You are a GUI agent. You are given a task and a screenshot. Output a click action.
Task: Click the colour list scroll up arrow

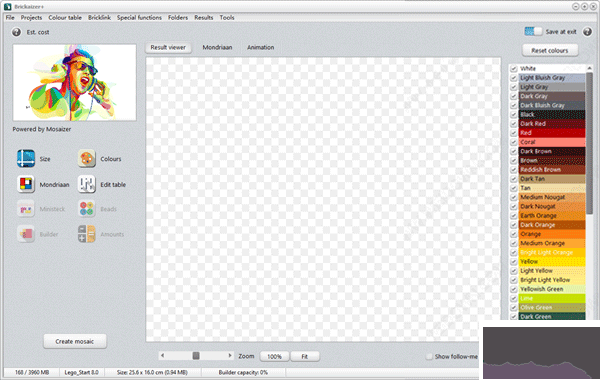tap(589, 68)
